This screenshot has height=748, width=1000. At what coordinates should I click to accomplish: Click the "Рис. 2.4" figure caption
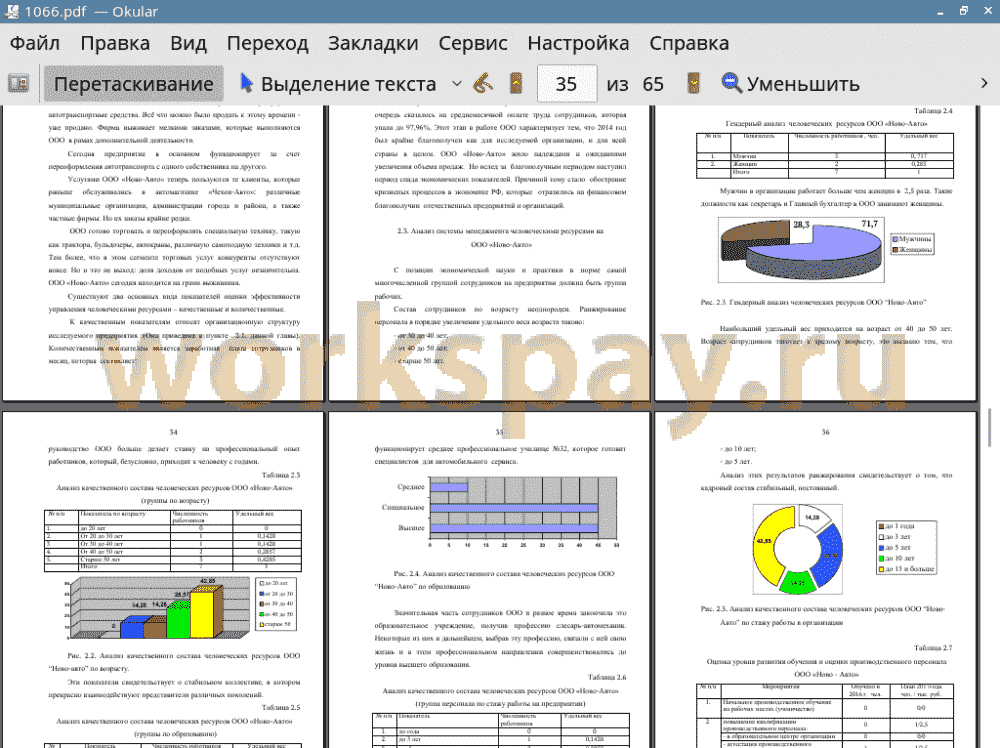[x=495, y=580]
